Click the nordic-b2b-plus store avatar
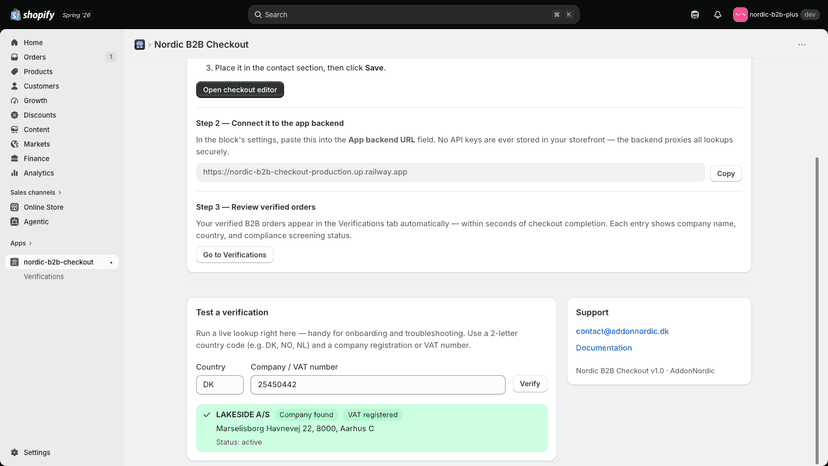 (740, 15)
